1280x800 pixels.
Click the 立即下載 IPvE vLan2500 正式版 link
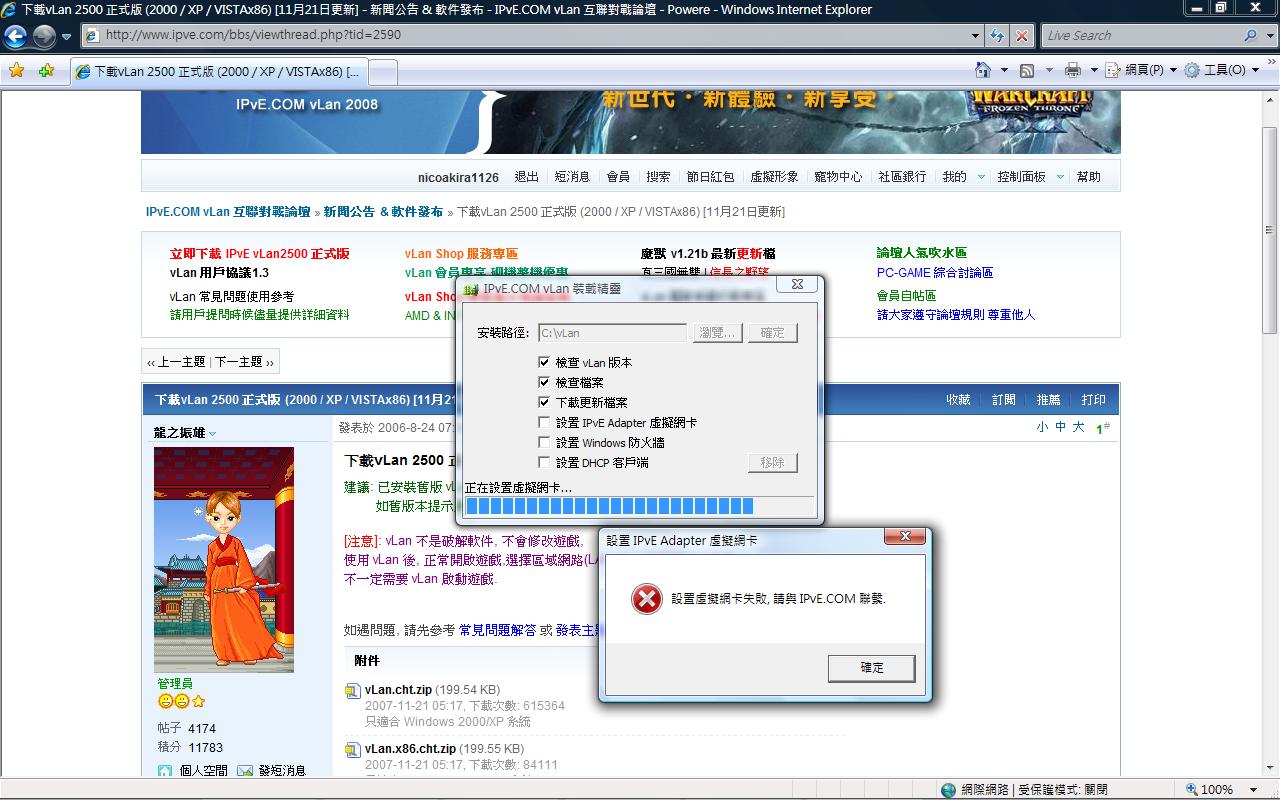coord(260,254)
